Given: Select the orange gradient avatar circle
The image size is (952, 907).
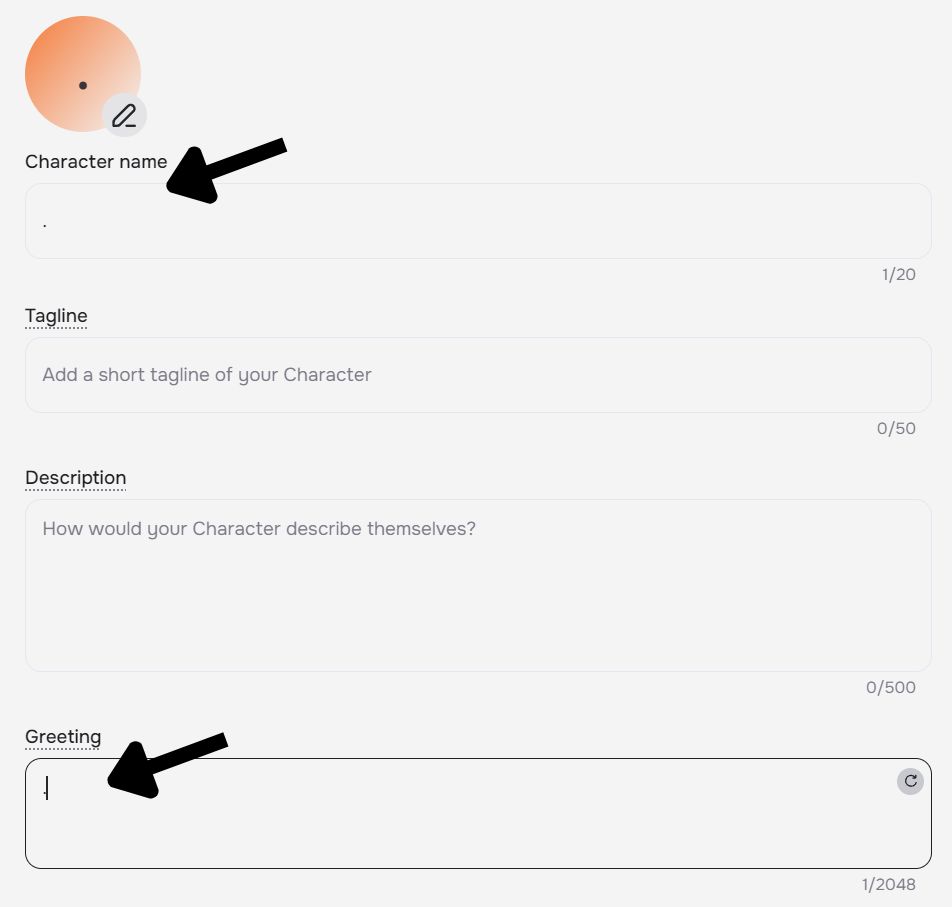Looking at the screenshot, I should click(83, 74).
